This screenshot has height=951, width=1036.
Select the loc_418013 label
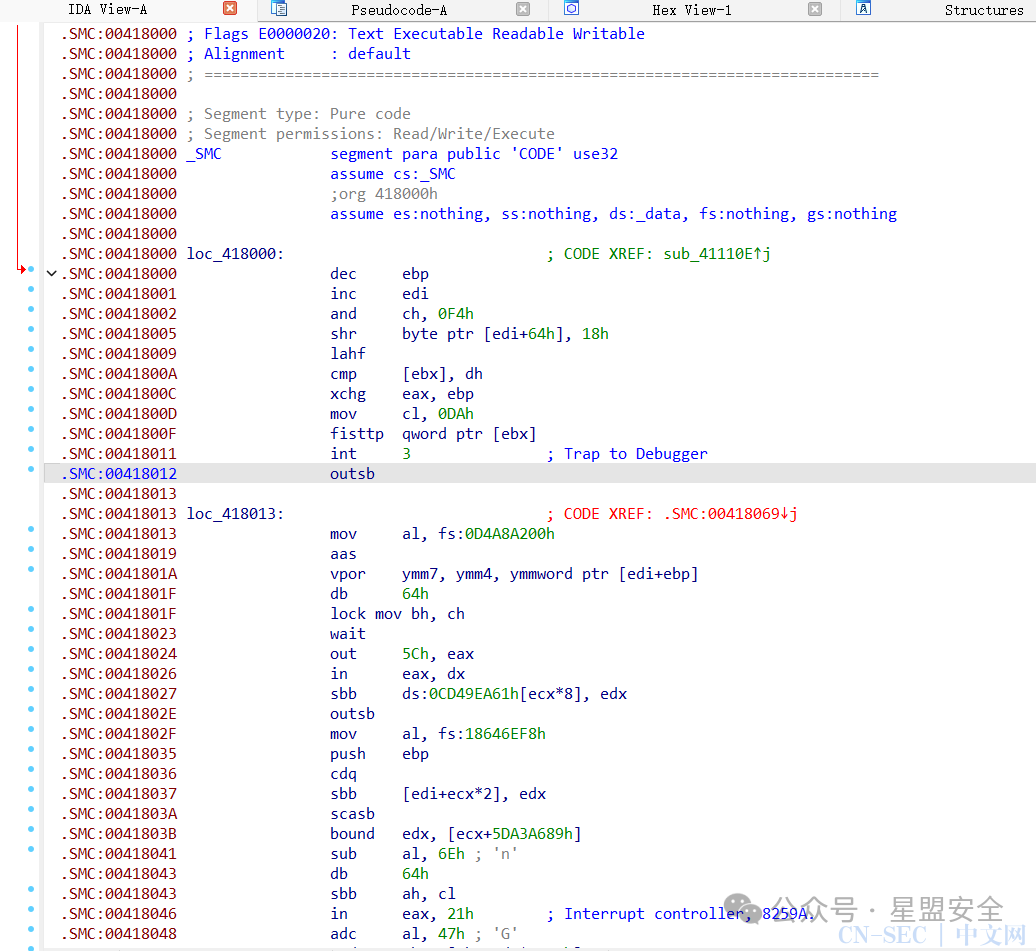235,514
